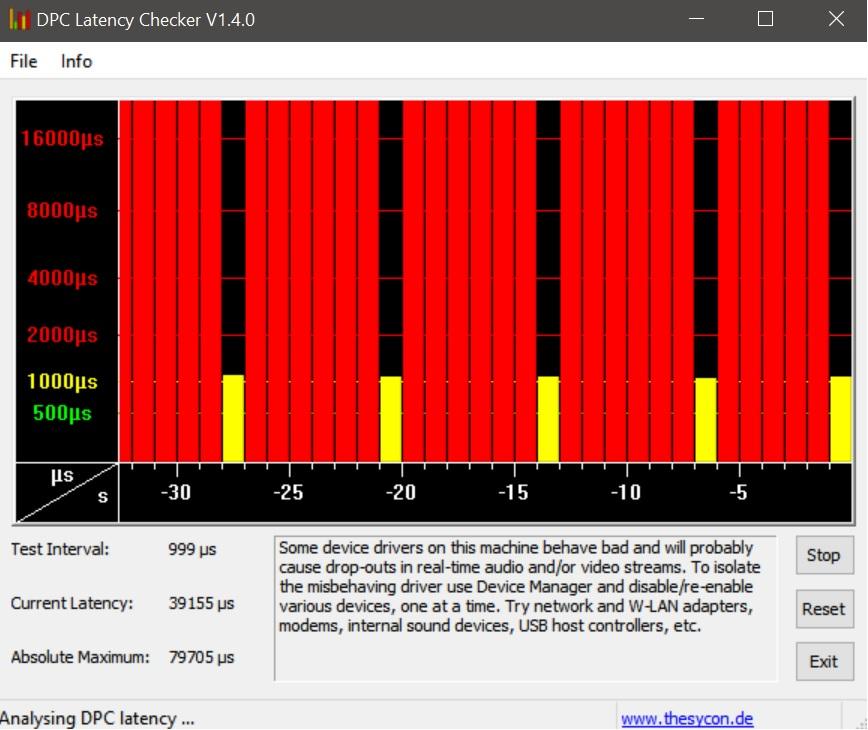Click the Exit button
The image size is (868, 730).
[824, 661]
